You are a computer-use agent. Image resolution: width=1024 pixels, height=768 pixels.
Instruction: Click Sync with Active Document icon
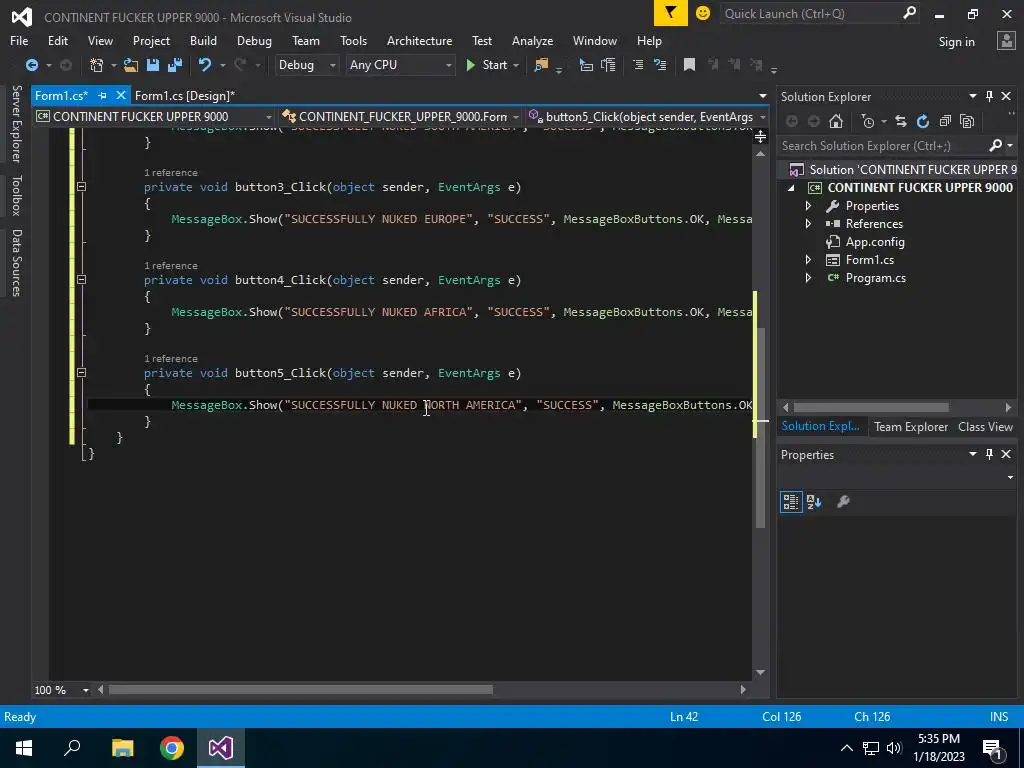[901, 121]
